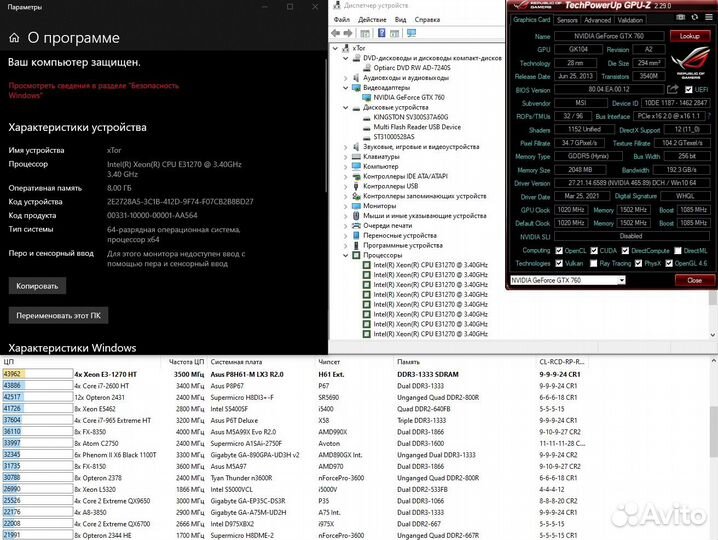This screenshot has height=540, width=718.
Task: Click GPU-Z refresh icon
Action: [x=695, y=17]
